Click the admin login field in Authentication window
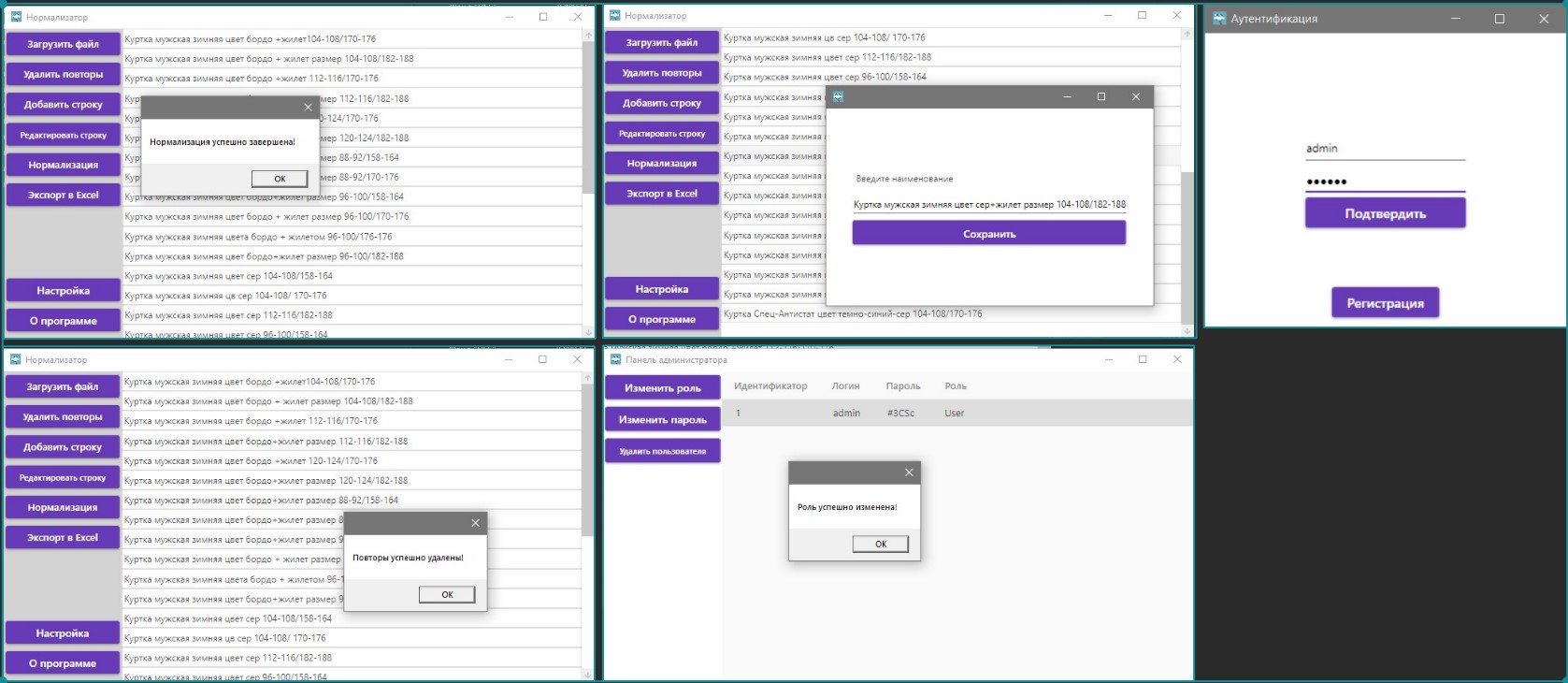The image size is (1568, 683). (1385, 149)
